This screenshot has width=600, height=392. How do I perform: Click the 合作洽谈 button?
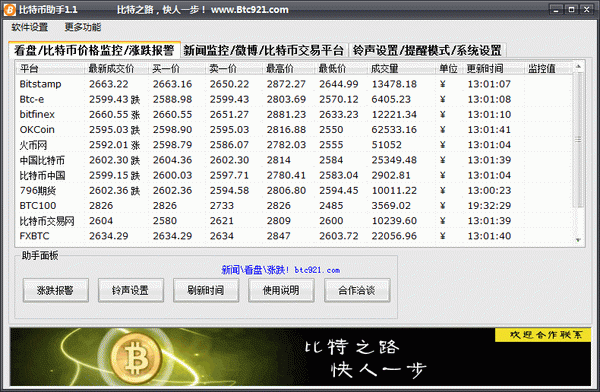(357, 290)
